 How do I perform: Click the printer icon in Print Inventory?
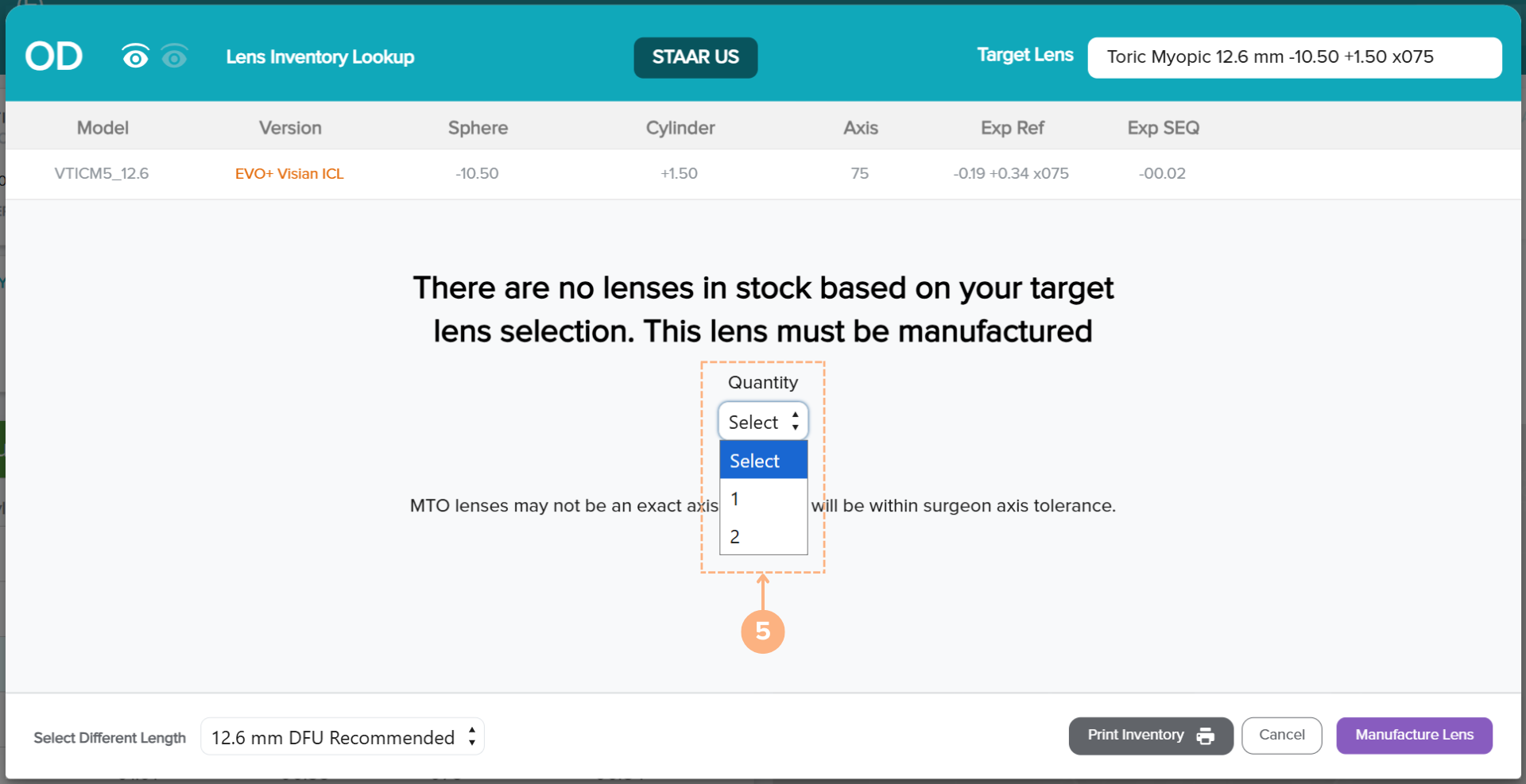pyautogui.click(x=1205, y=736)
